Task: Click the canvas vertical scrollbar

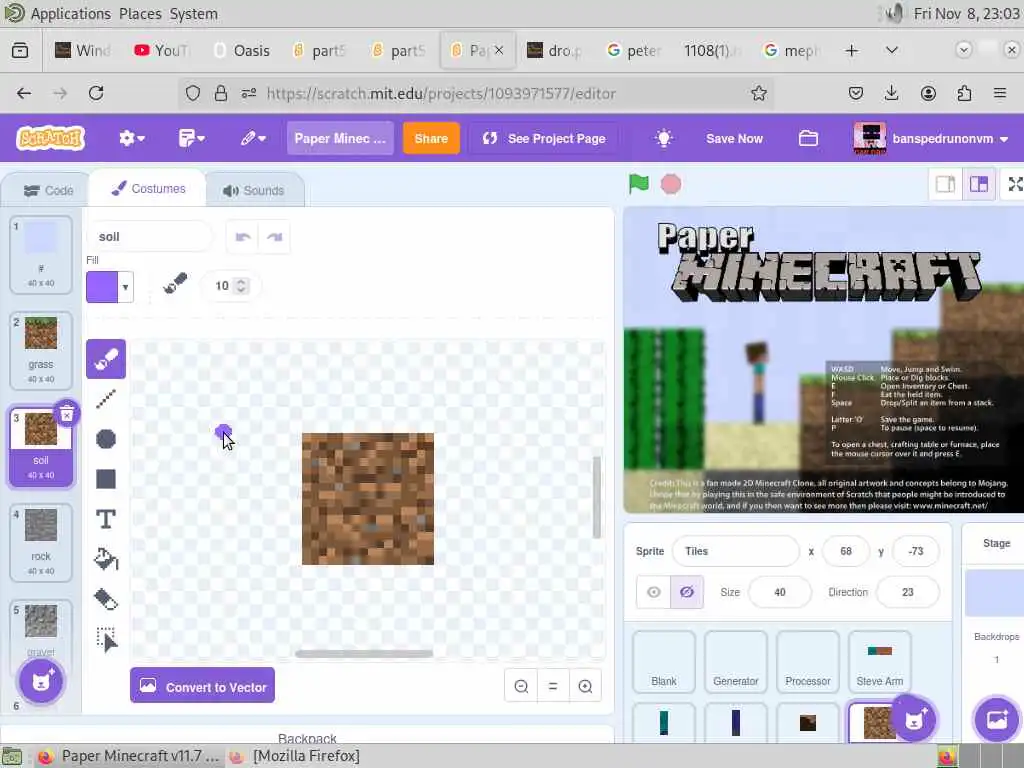Action: point(596,497)
